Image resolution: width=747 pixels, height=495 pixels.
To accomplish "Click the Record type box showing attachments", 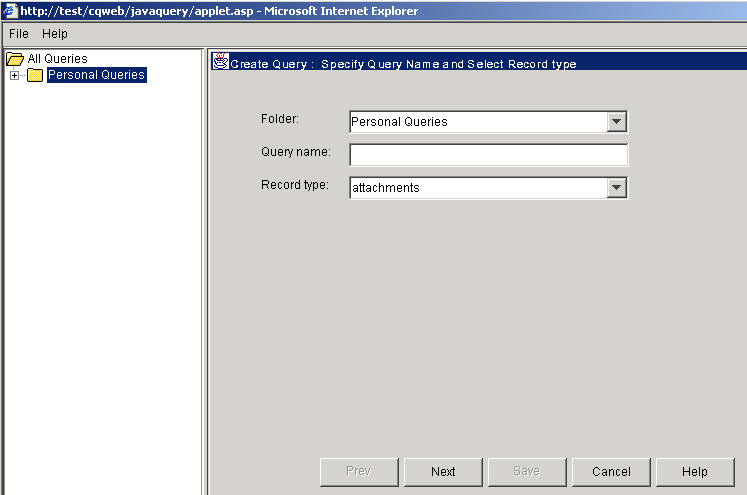I will [488, 188].
